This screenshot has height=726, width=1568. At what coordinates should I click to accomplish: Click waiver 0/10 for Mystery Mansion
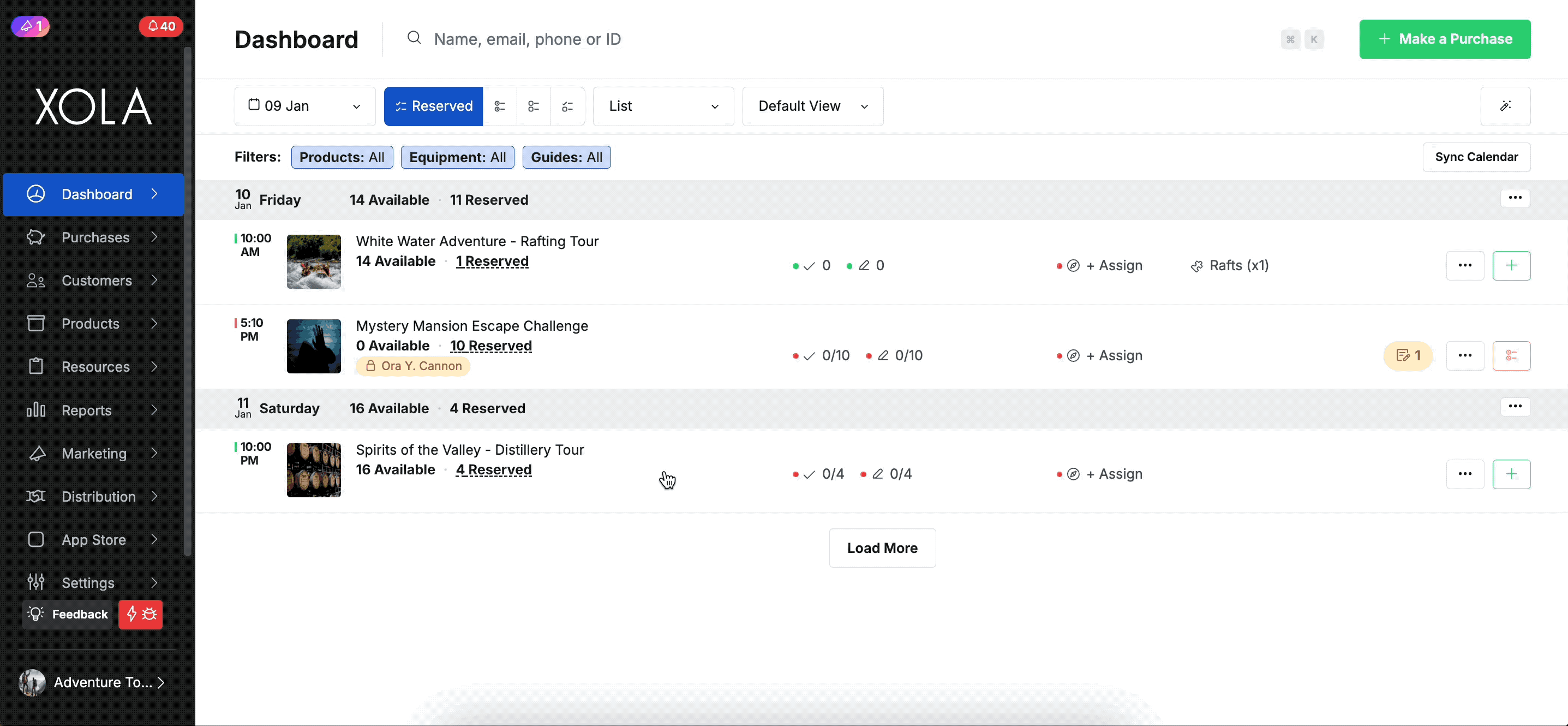click(x=894, y=356)
